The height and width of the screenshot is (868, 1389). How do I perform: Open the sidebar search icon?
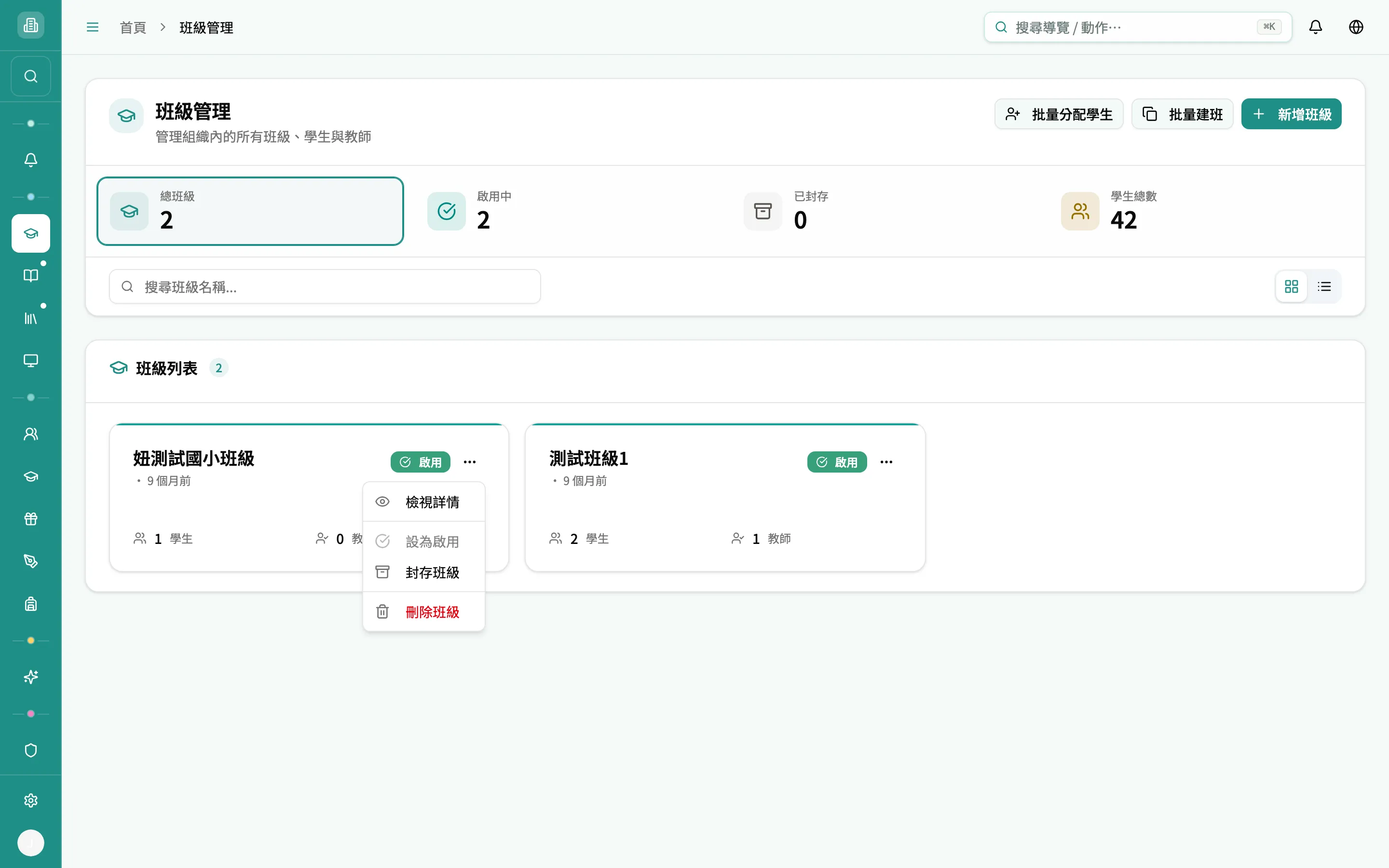[x=30, y=76]
